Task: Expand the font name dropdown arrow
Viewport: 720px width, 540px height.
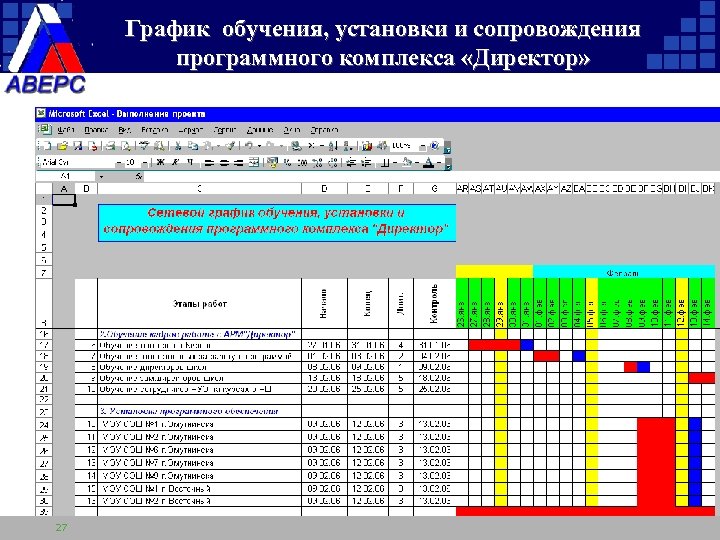Action: click(x=119, y=163)
